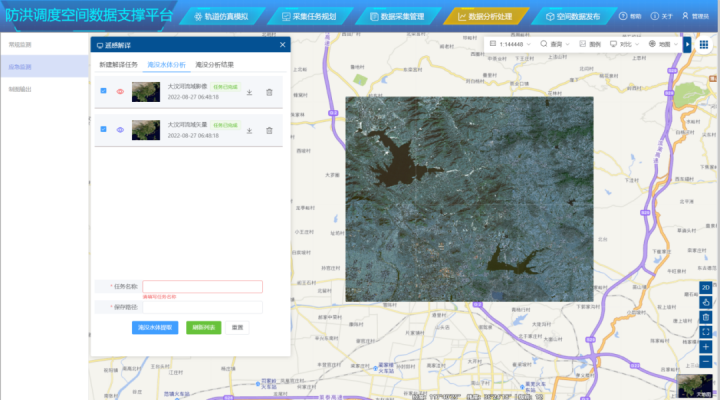Click the green 刷新列表 button
This screenshot has height=400, width=720.
204,327
